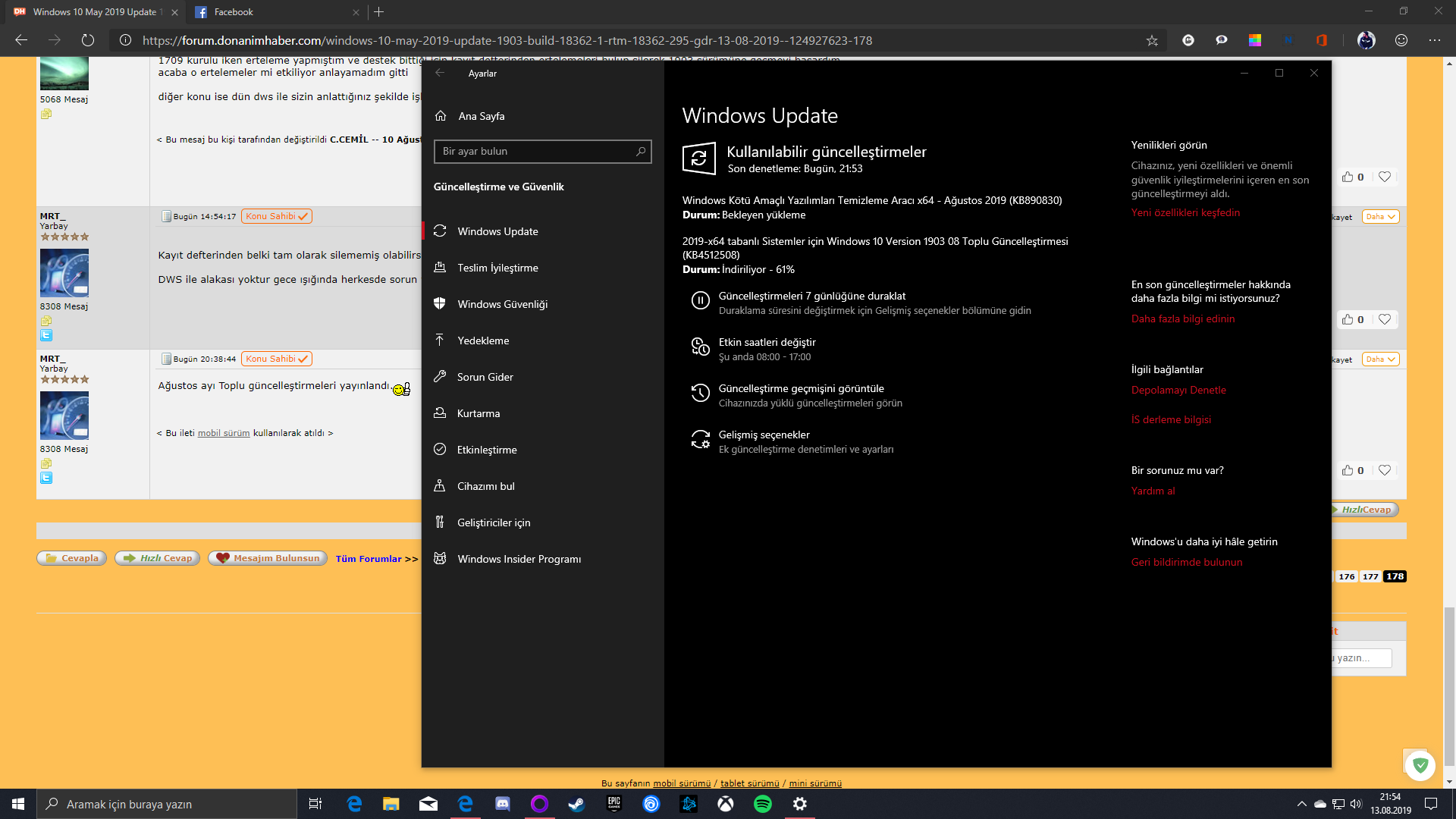Click MRT_ avatar in 20:38:44 post
Screen dimensions: 1456x819
64,416
